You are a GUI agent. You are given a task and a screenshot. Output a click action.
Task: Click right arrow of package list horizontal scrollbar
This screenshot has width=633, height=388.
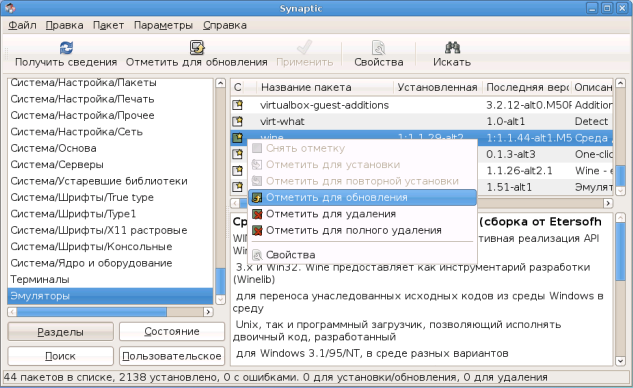coord(608,203)
